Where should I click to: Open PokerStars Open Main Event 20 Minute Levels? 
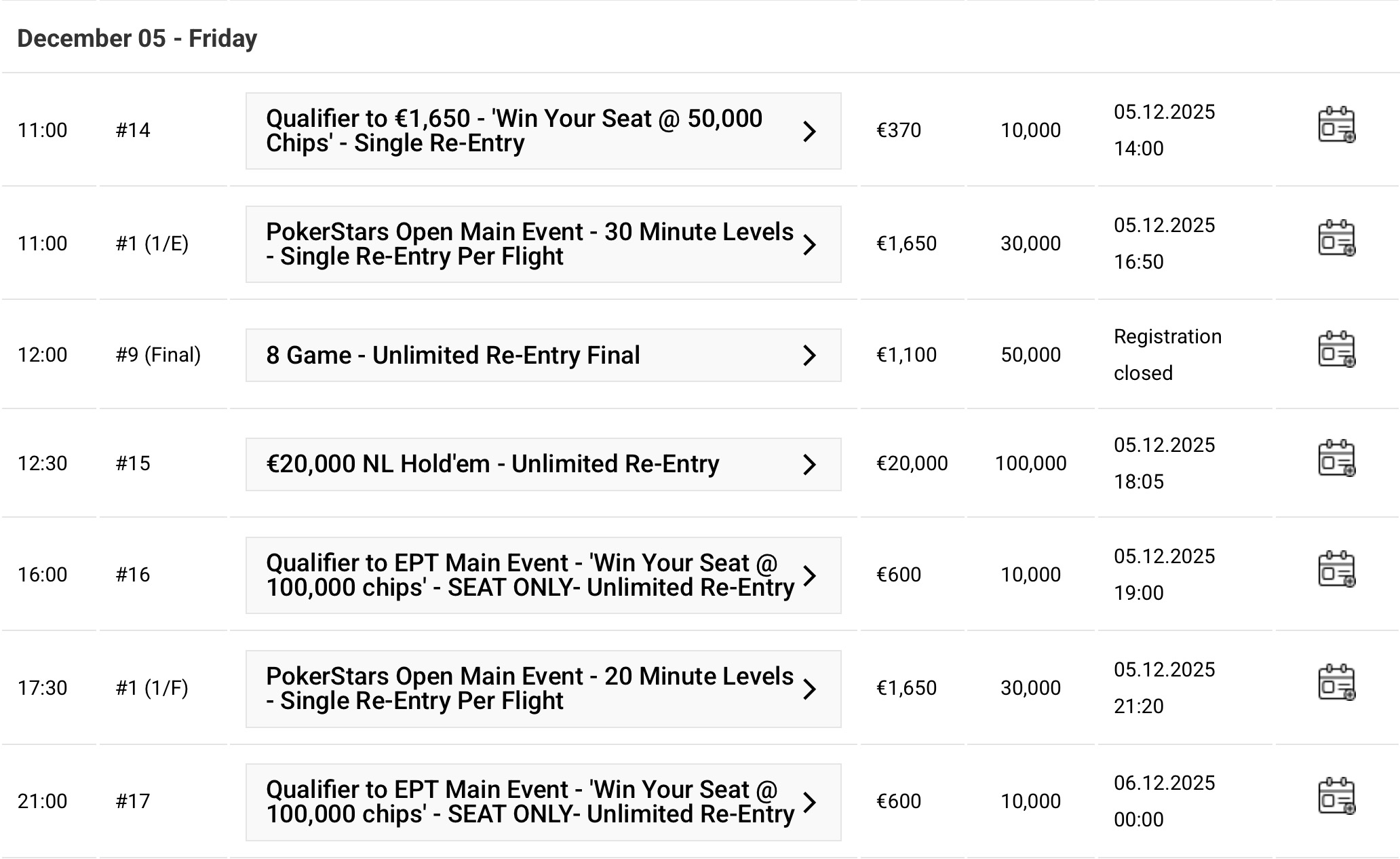(x=529, y=689)
